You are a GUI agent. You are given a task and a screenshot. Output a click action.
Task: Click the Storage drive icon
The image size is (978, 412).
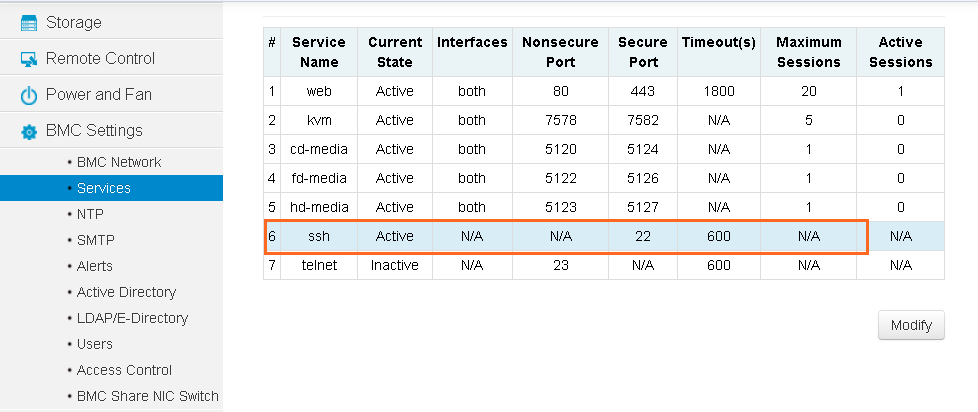click(x=29, y=23)
